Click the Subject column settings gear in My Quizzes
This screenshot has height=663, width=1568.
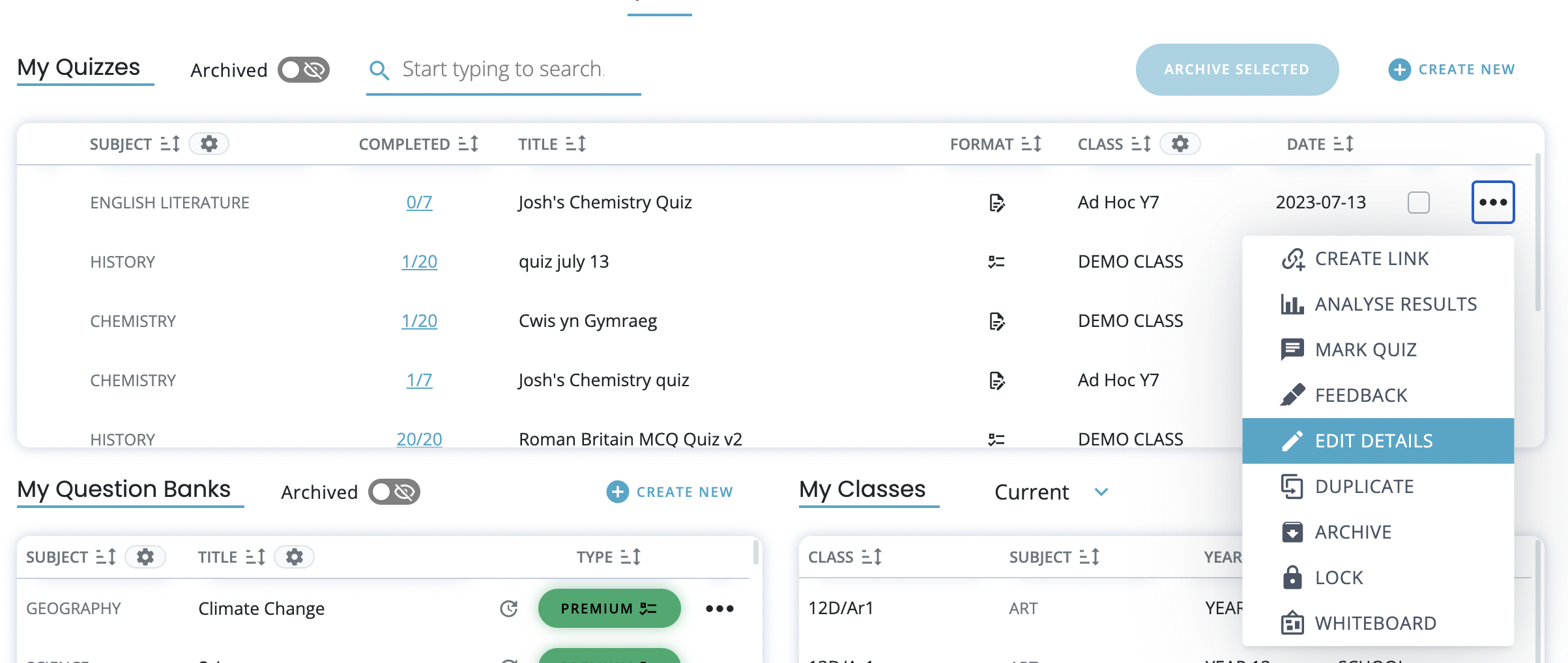pyautogui.click(x=209, y=144)
